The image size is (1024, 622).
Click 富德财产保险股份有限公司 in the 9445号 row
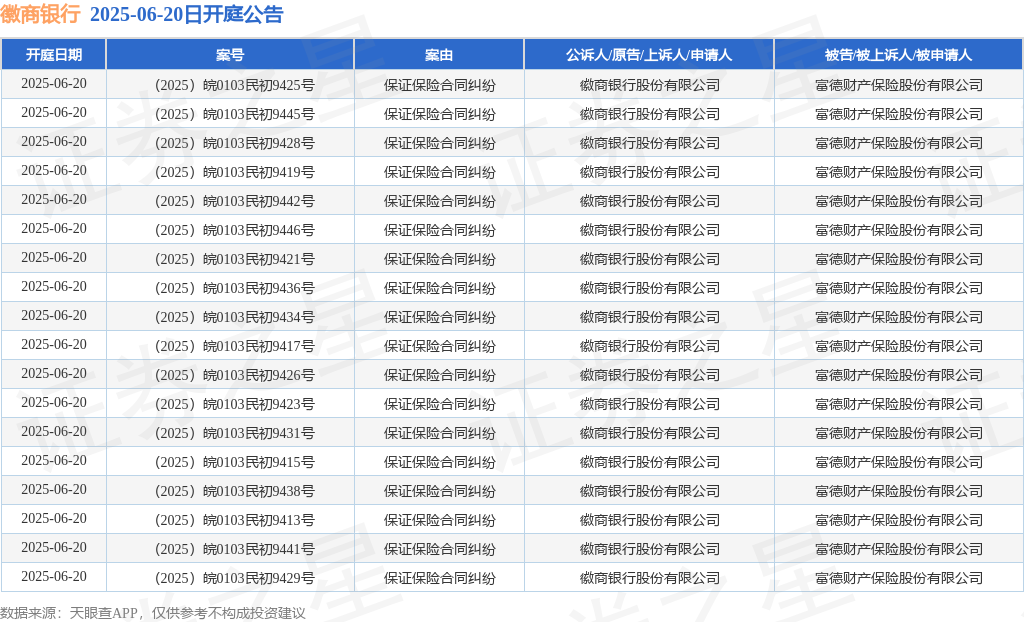click(899, 114)
